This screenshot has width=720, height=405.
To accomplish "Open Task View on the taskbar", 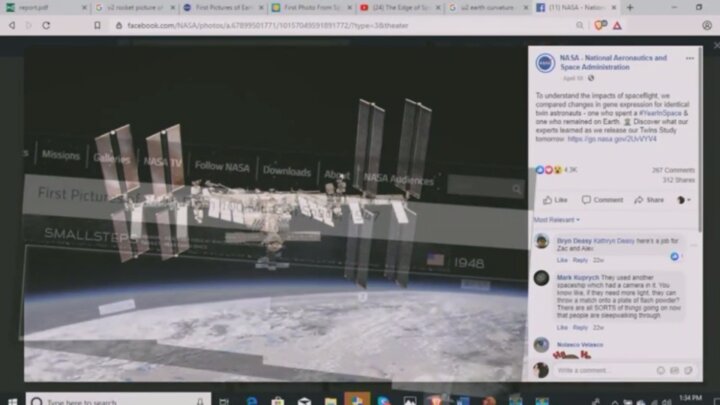I will (x=224, y=401).
